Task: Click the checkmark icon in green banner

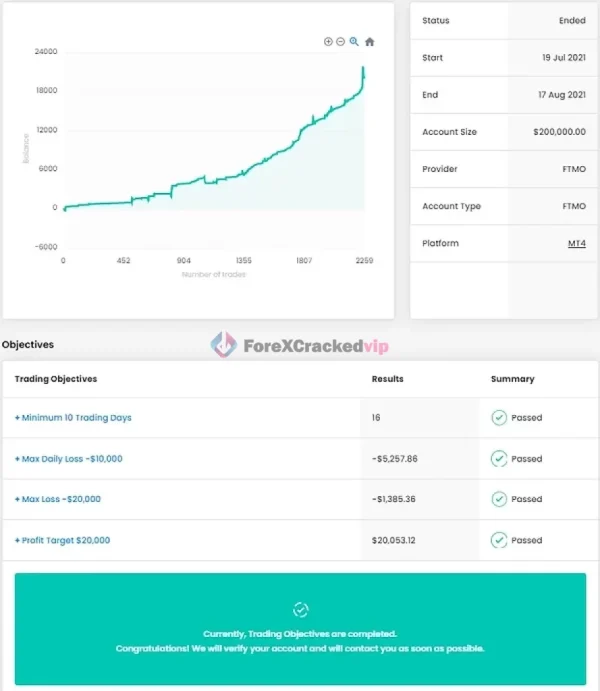Action: 300,610
